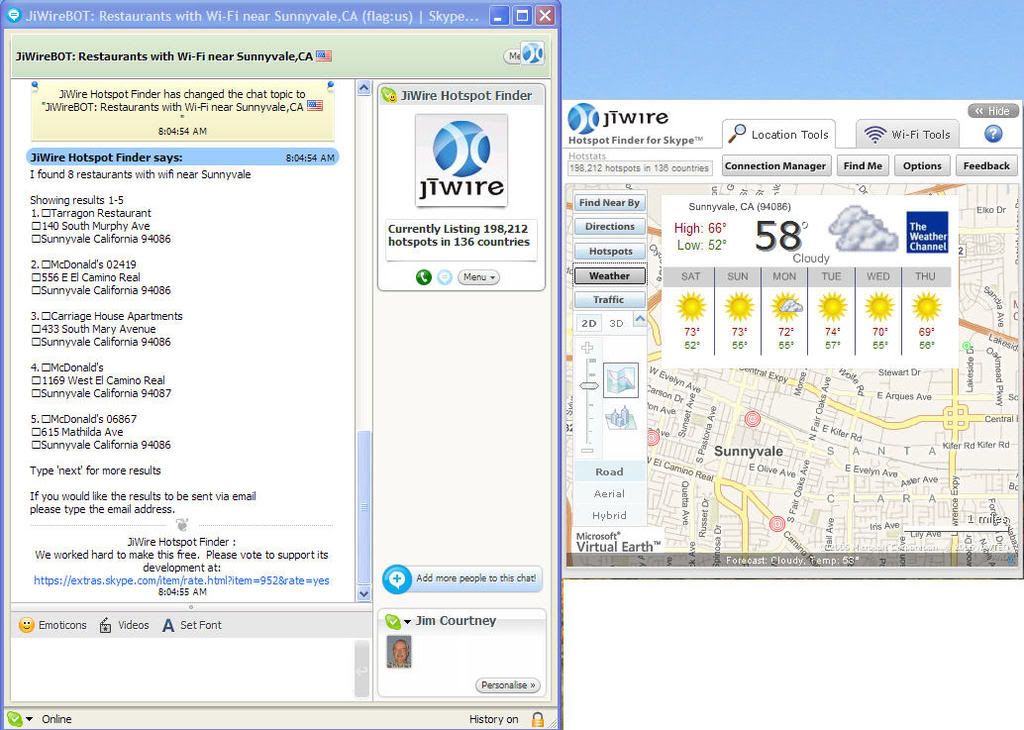1024x730 pixels.
Task: Click the map zoom slider handle
Action: [588, 385]
